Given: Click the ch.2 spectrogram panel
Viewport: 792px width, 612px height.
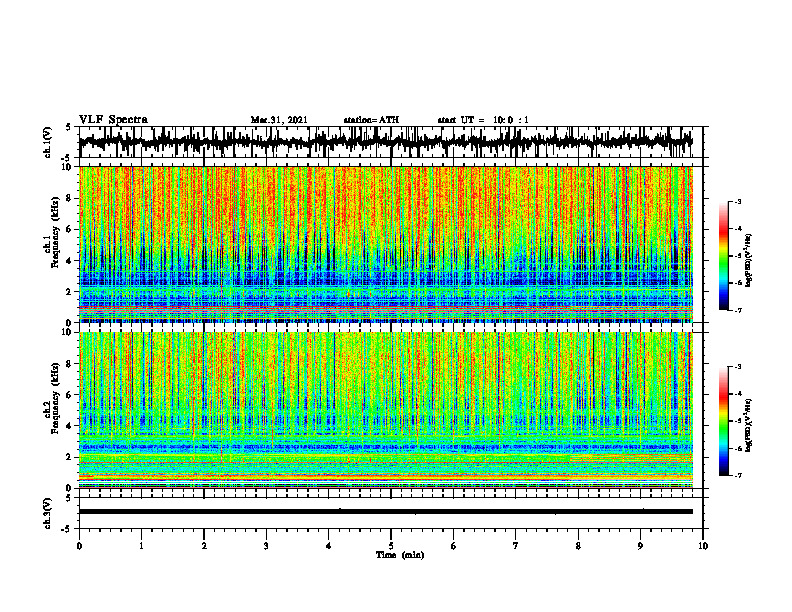Looking at the screenshot, I should 386,410.
